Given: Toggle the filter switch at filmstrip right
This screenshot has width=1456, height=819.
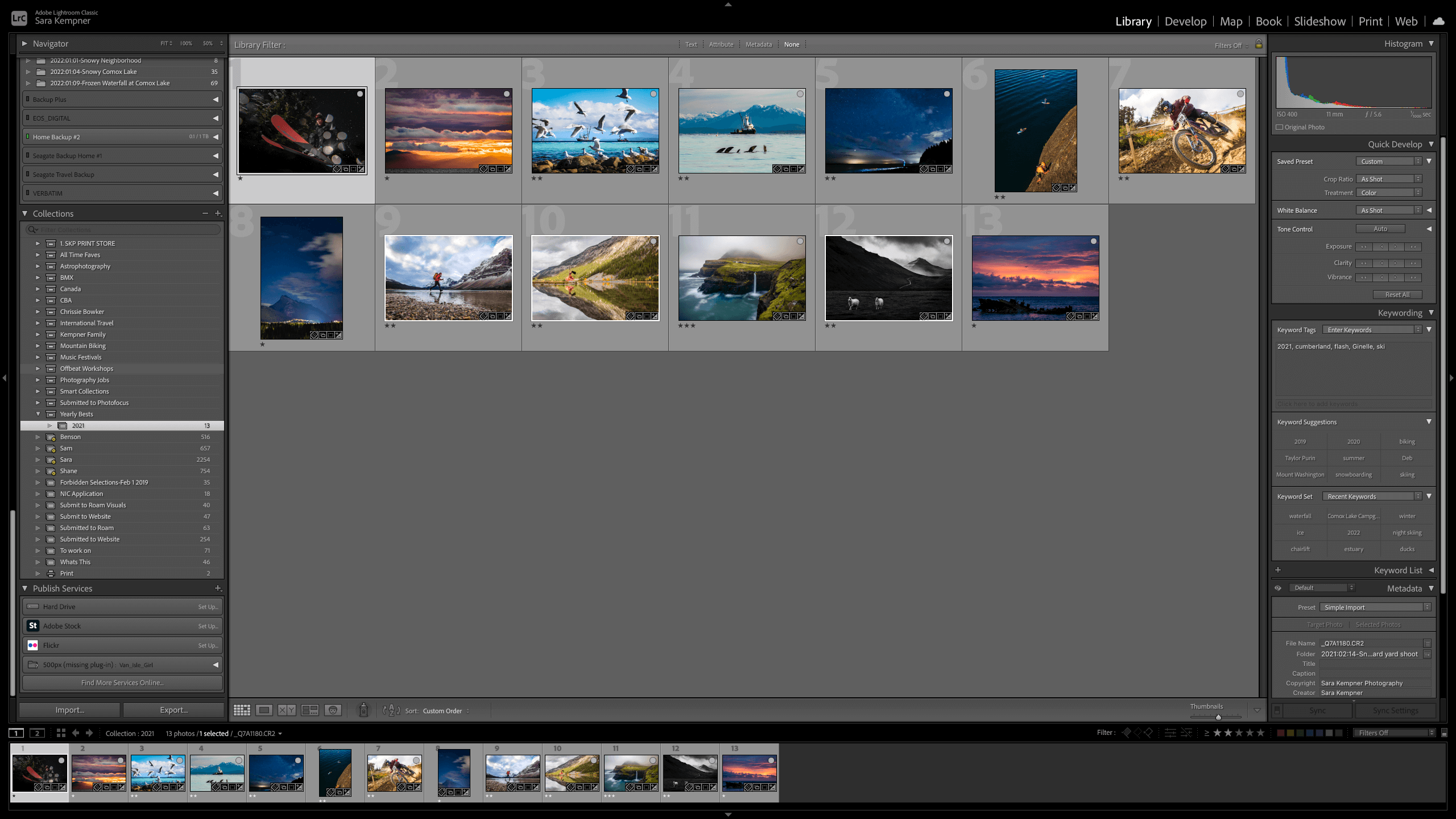Looking at the screenshot, I should click(x=1444, y=733).
